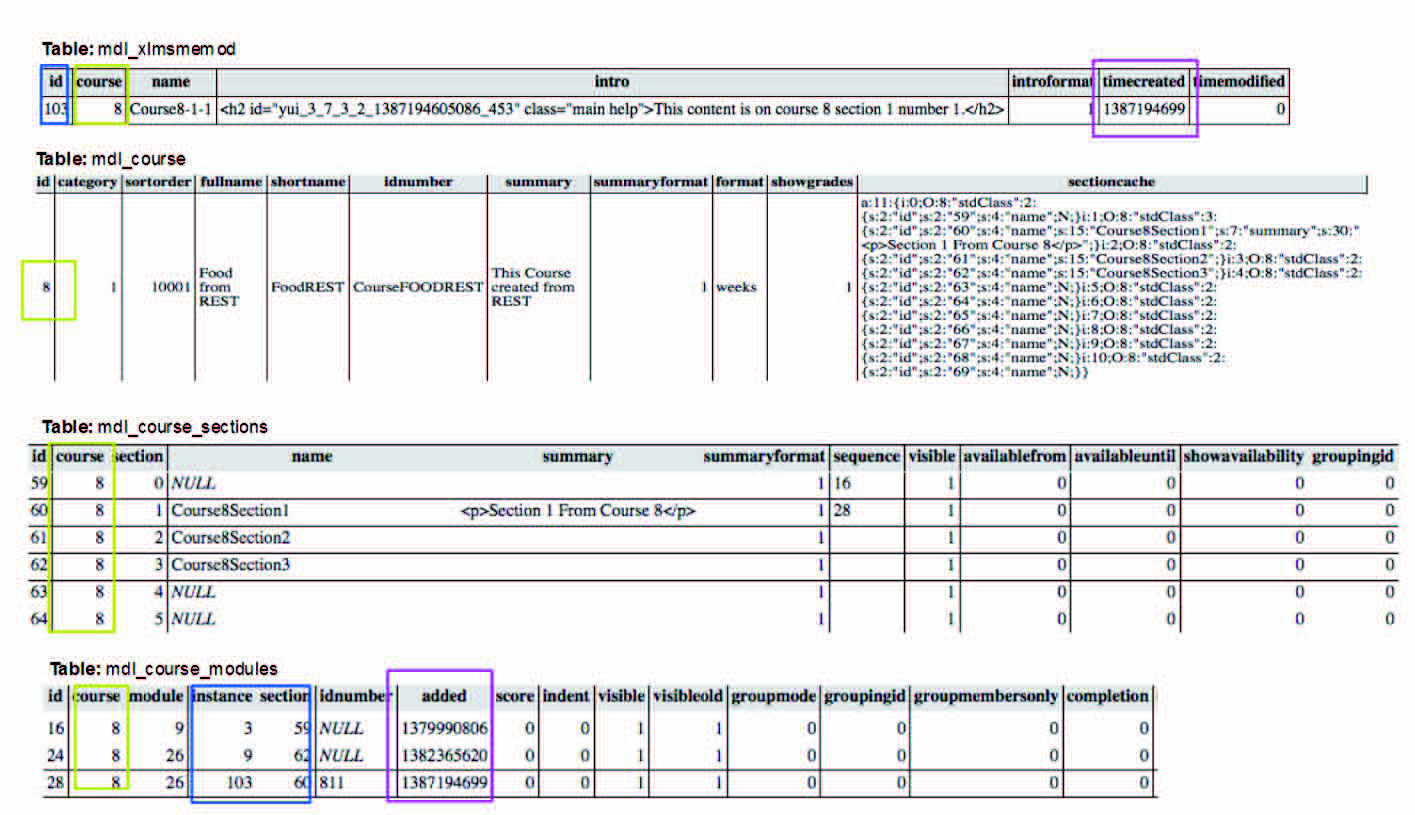
Task: Click the 'instance' column header
Action: pos(222,695)
